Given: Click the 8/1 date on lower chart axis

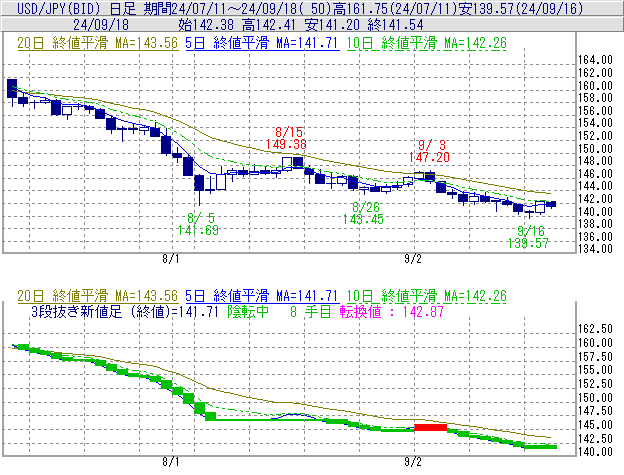Looking at the screenshot, I should (x=170, y=462).
